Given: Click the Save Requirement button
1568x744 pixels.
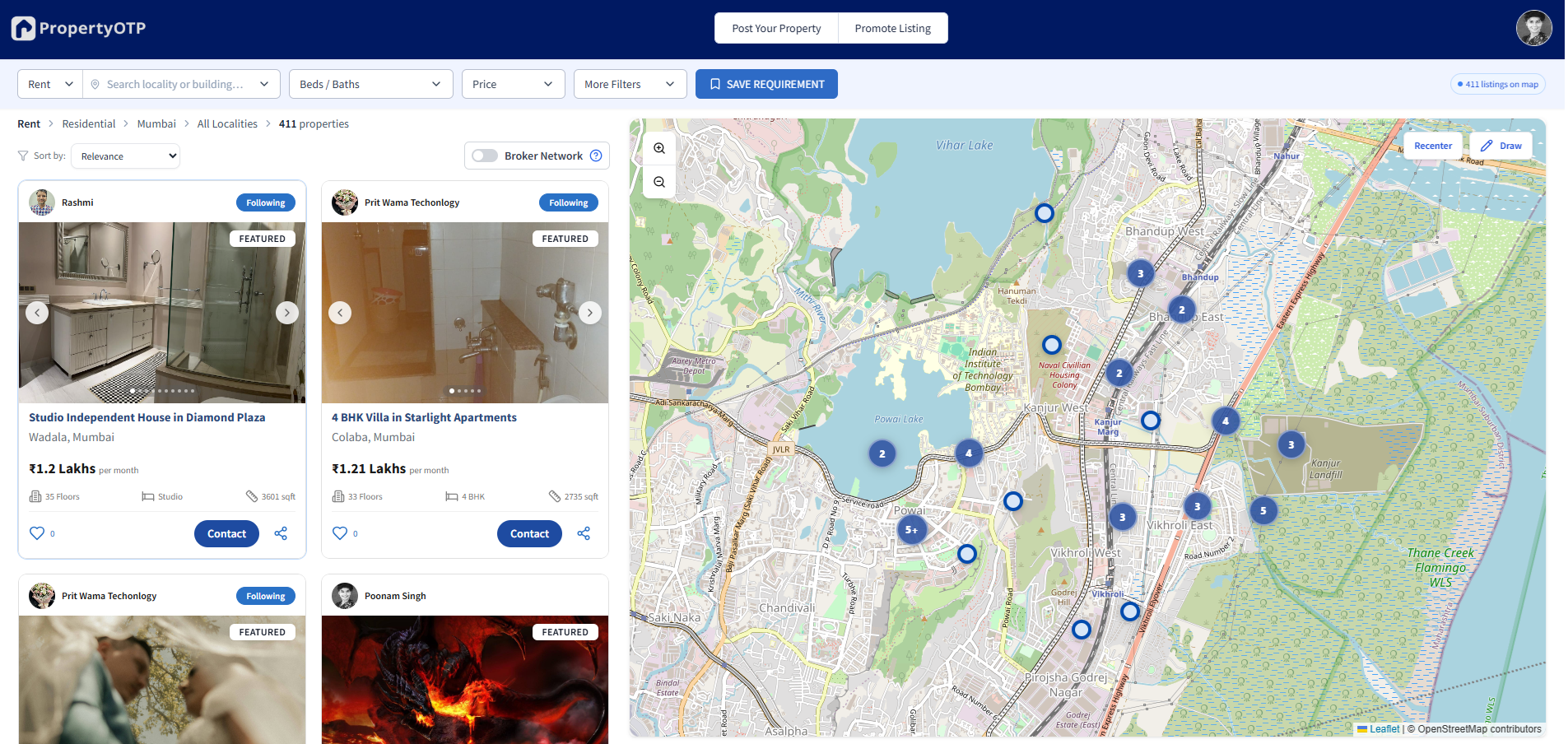Looking at the screenshot, I should coord(766,84).
